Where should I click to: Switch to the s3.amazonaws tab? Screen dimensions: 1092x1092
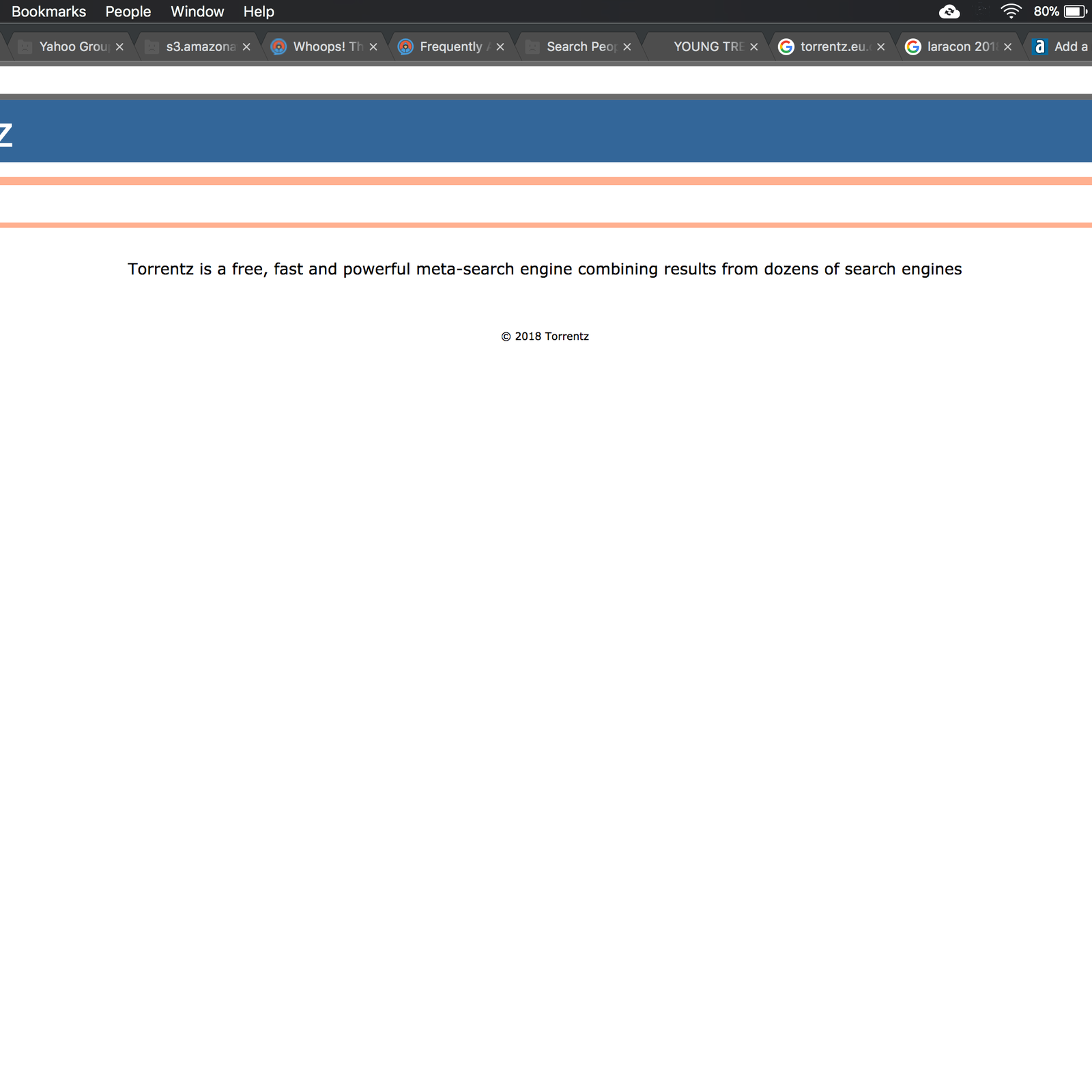pyautogui.click(x=198, y=46)
